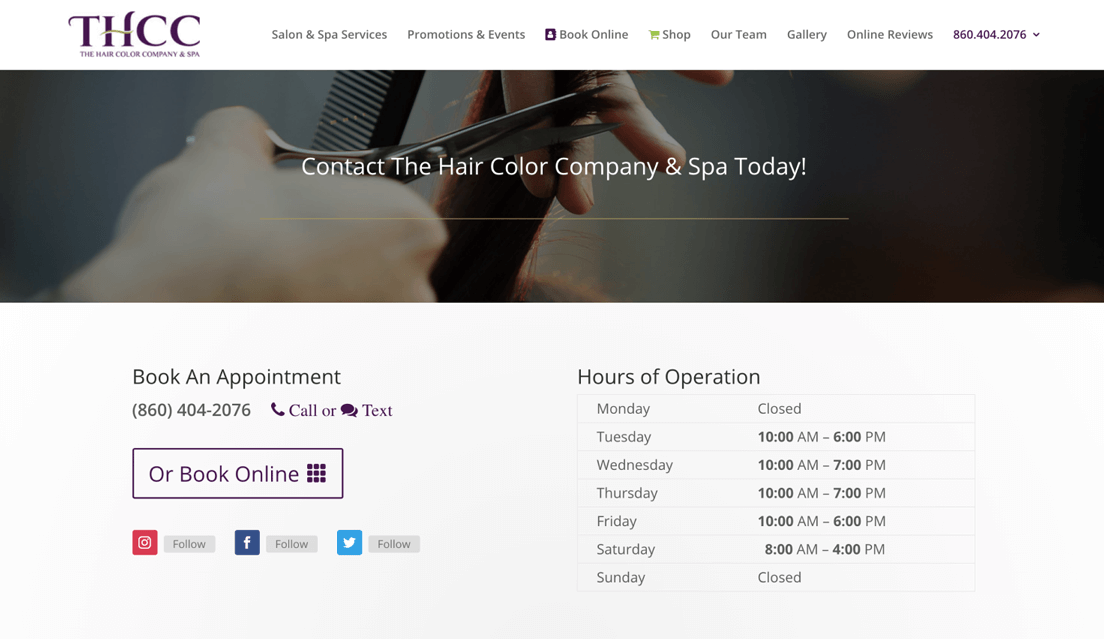The width and height of the screenshot is (1104, 639).
Task: Follow the salon on Twitter
Action: coord(393,543)
